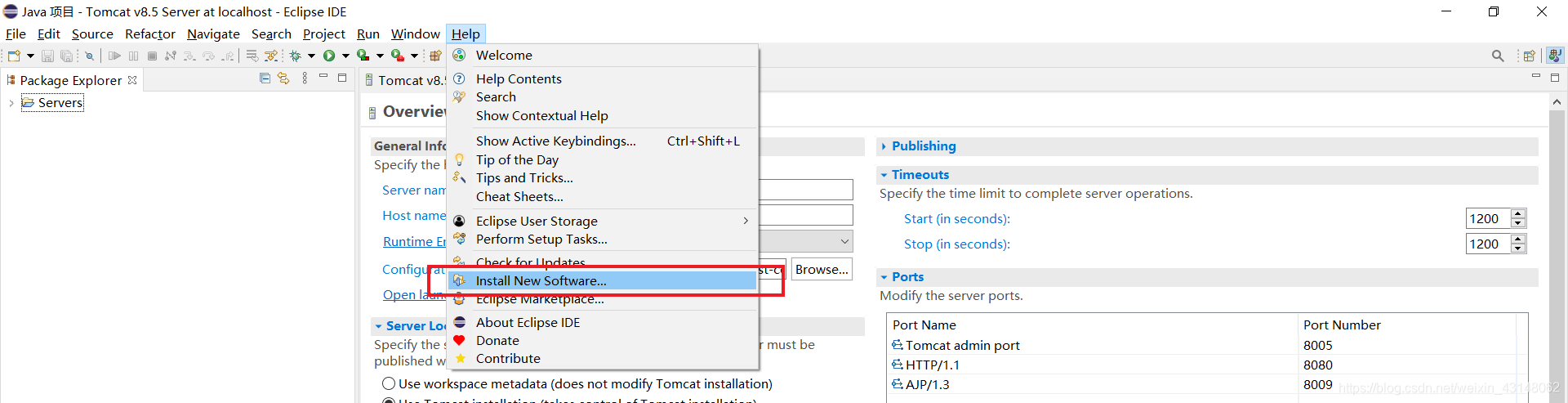Click the editor scrollbar up arrow
1568x403 pixels.
pos(1557,102)
